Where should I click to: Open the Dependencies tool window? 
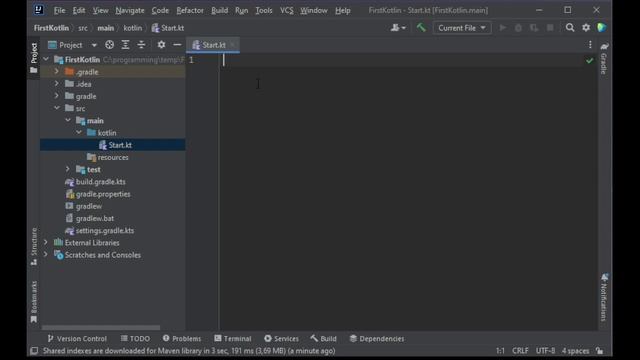[377, 338]
